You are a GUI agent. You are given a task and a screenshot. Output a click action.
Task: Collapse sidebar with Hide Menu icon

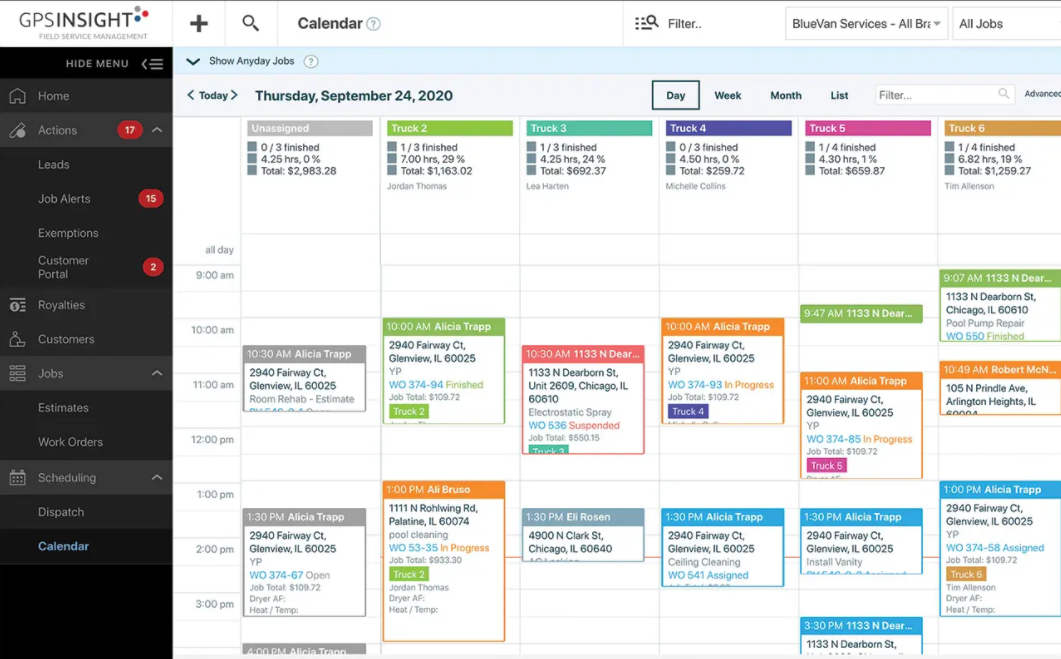pos(152,64)
